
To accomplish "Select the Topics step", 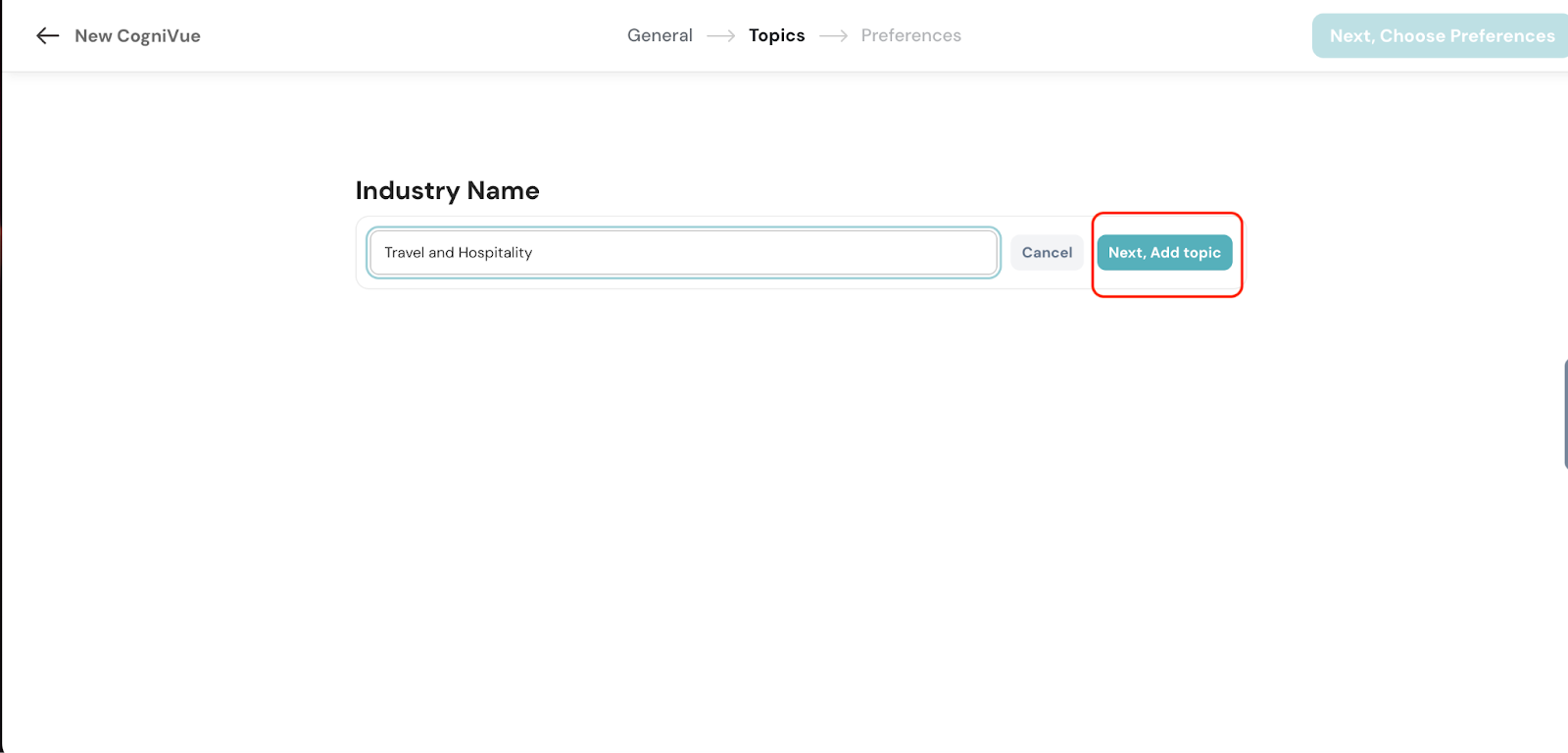I will (776, 35).
